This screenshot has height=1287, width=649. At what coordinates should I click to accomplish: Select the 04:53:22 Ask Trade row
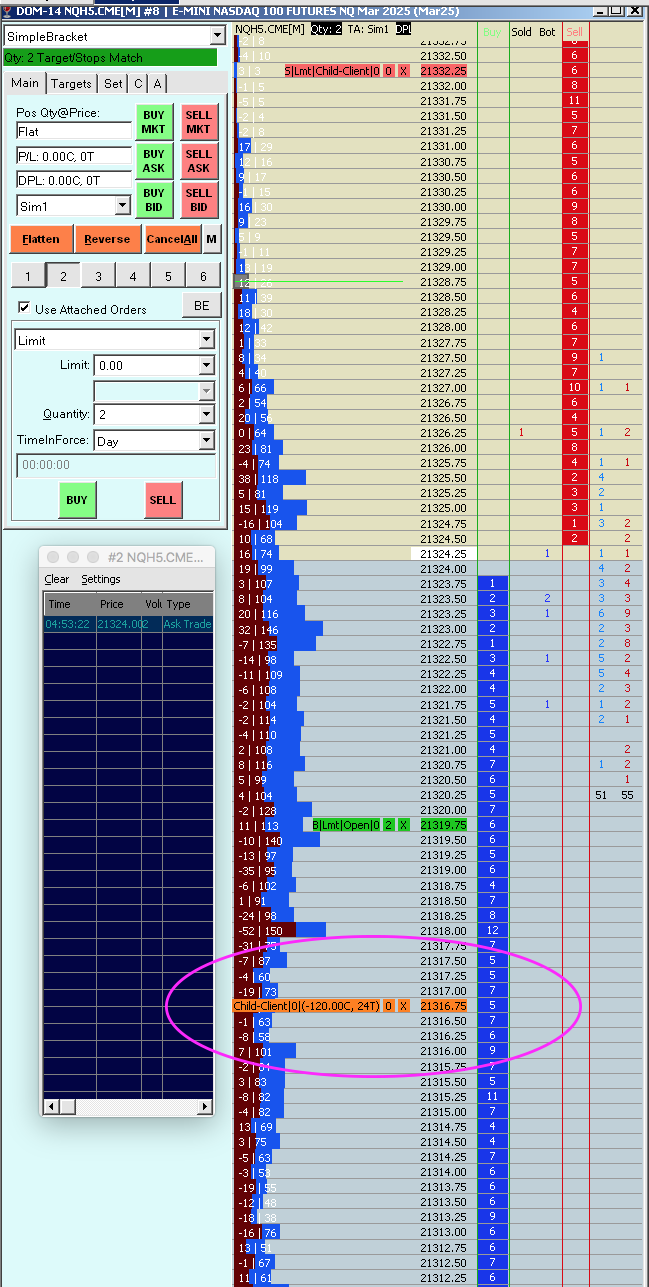tap(129, 624)
